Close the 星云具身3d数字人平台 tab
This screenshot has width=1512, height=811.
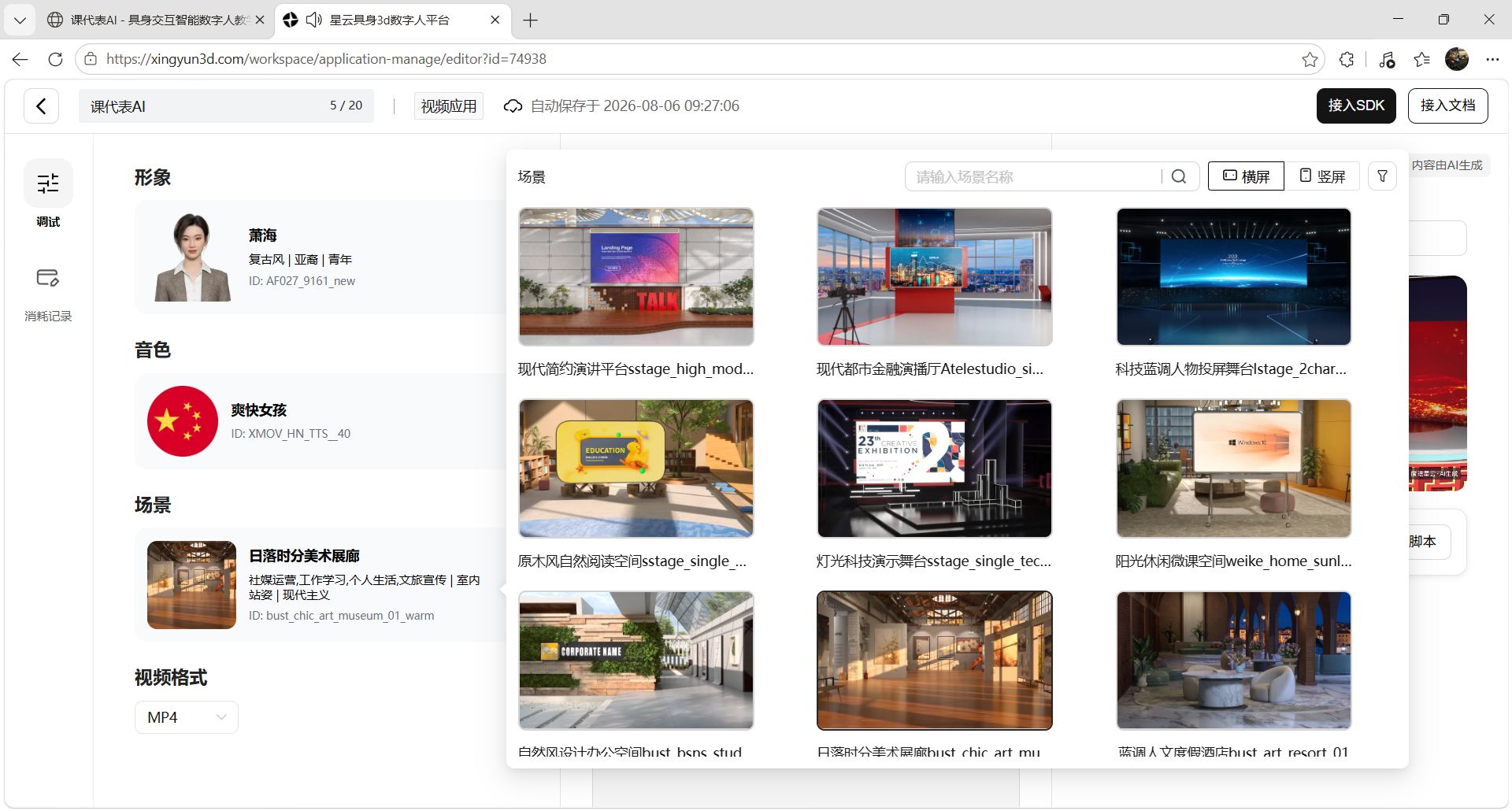[495, 20]
